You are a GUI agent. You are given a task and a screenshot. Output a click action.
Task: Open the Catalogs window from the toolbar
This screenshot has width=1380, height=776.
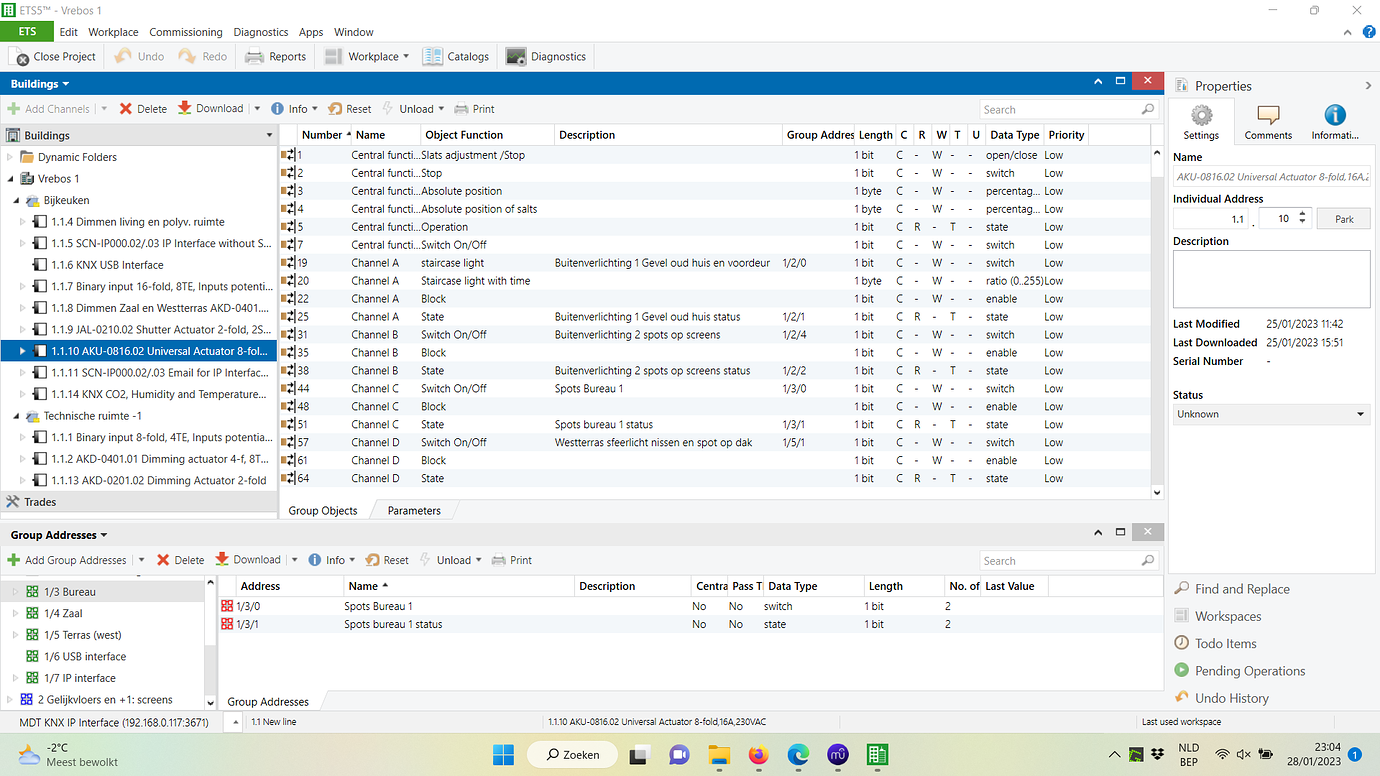coord(456,56)
